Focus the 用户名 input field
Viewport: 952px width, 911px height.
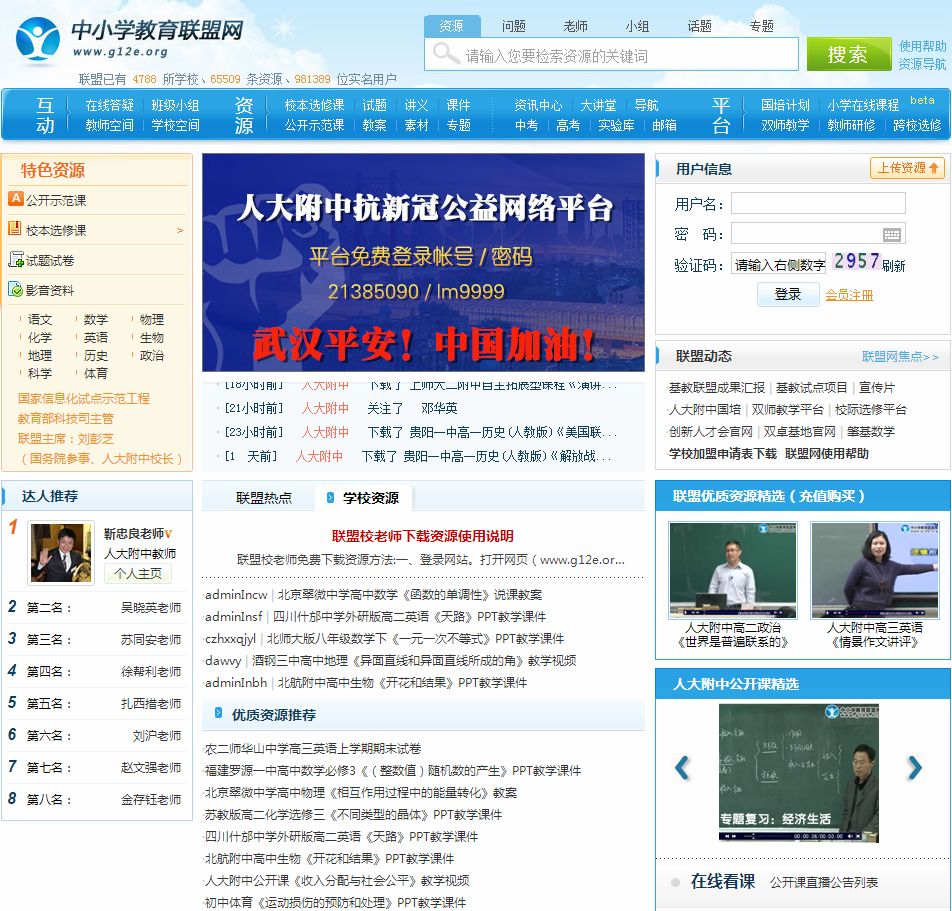click(818, 203)
